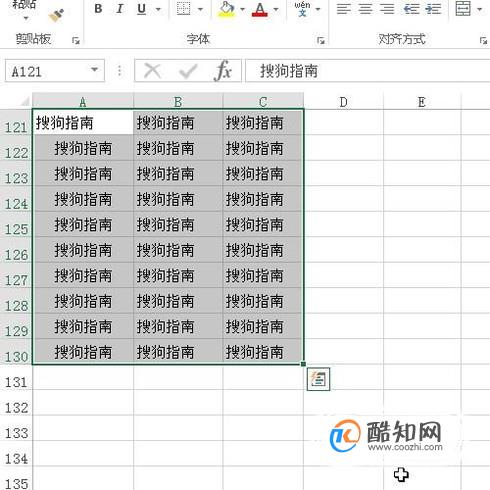490x490 pixels.
Task: Toggle Bold formatting button
Action: point(98,9)
